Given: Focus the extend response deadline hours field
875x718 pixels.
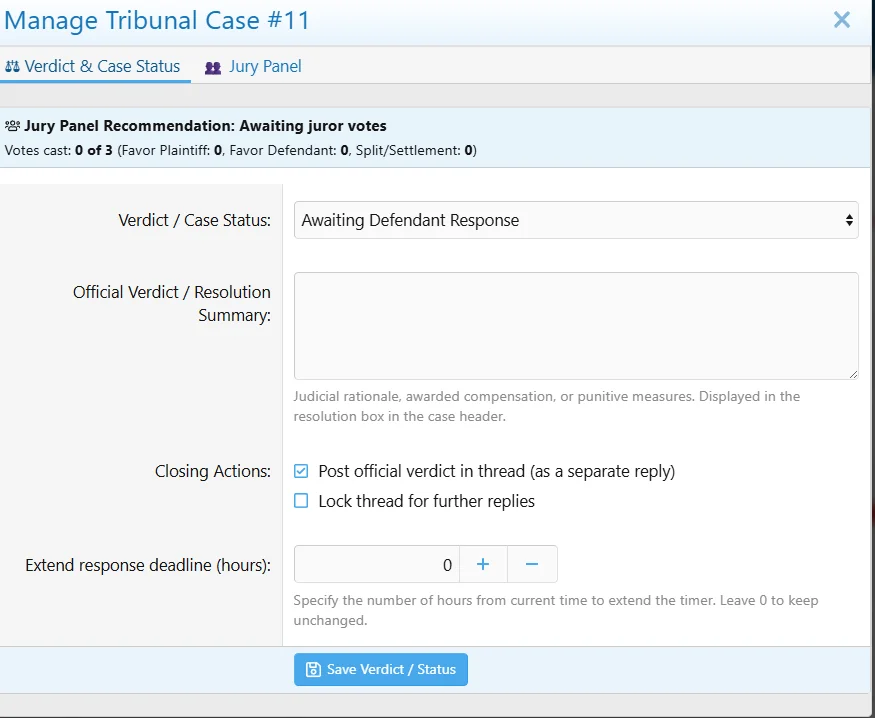Looking at the screenshot, I should (377, 564).
